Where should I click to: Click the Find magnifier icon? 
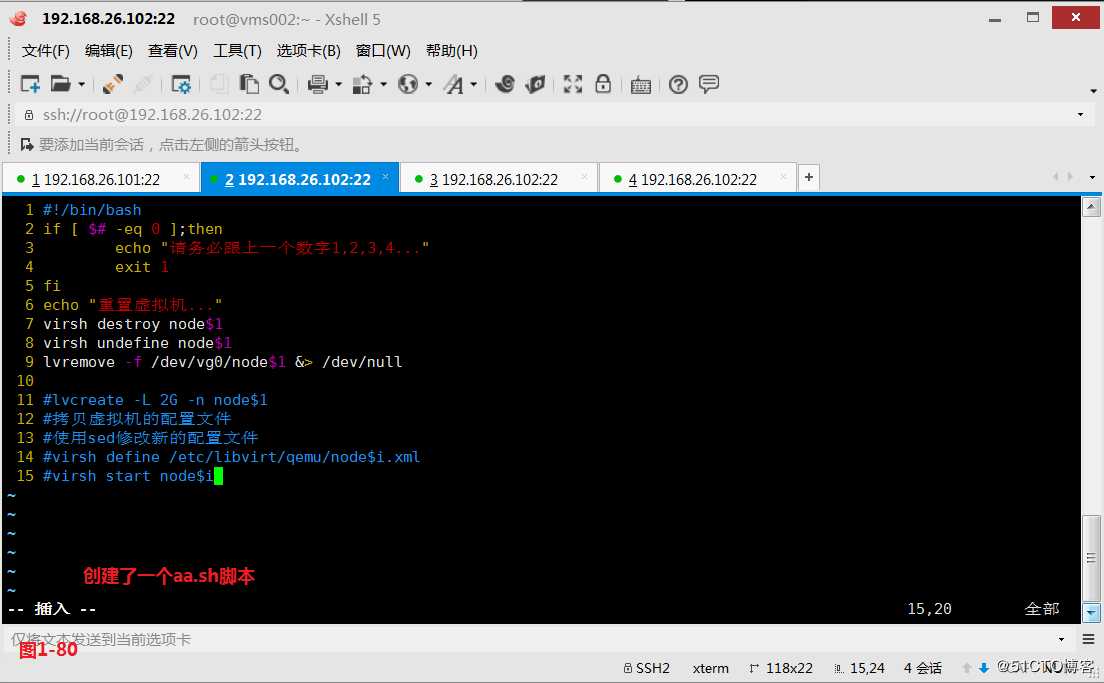click(279, 84)
